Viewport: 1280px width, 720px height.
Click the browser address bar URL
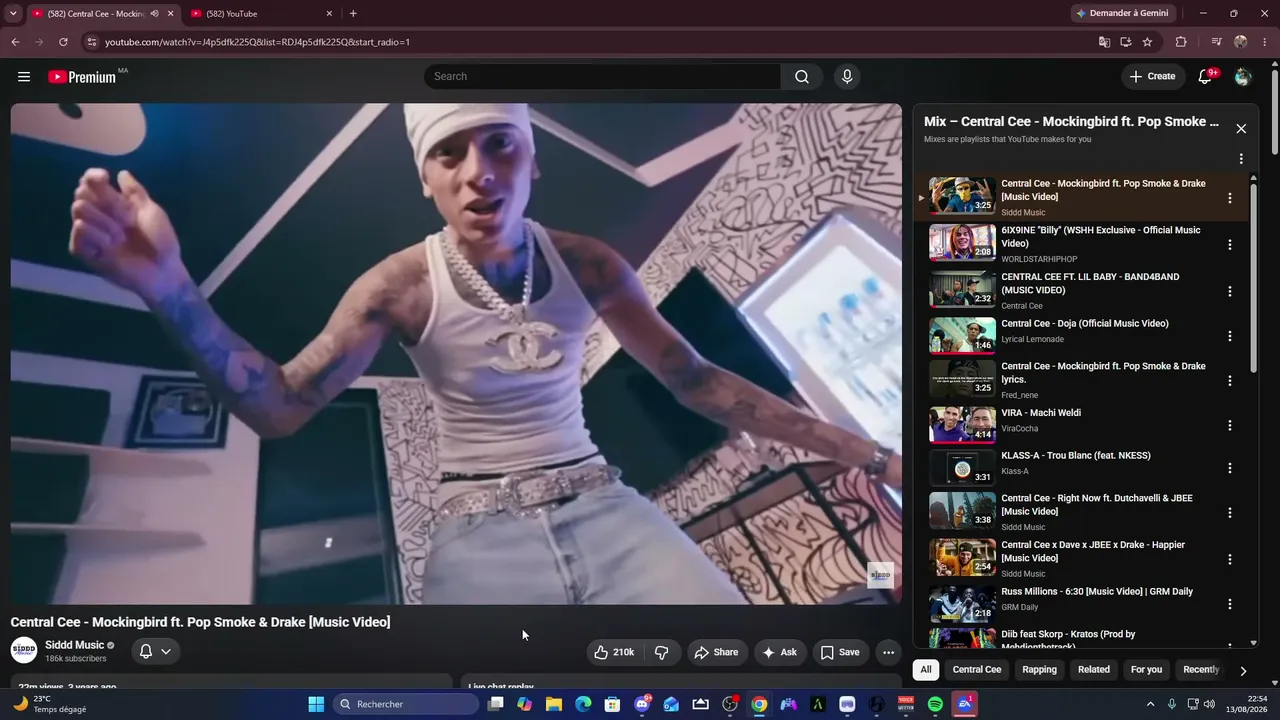coord(258,42)
